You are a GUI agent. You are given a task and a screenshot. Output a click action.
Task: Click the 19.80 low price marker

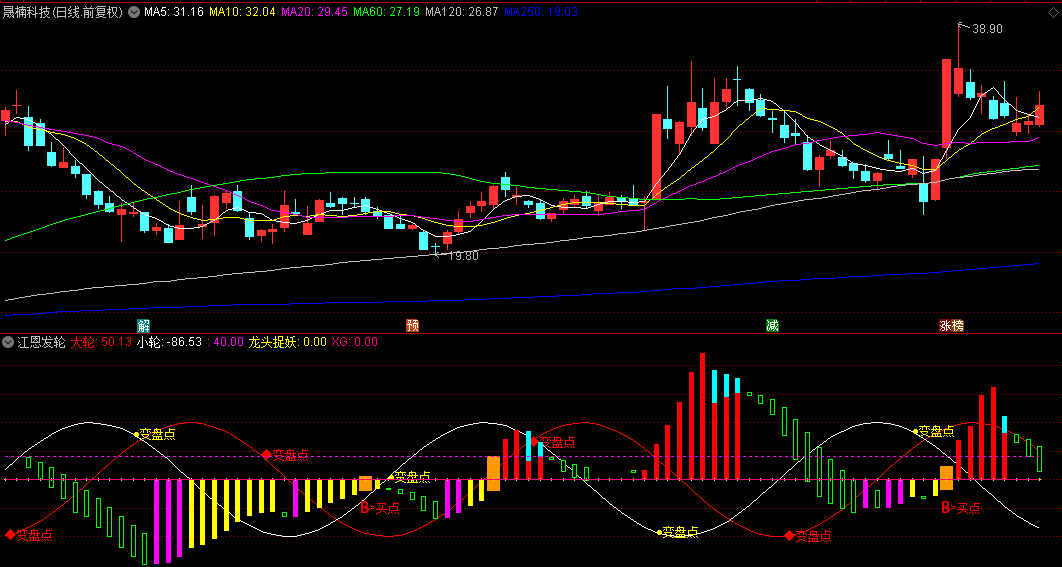tap(463, 256)
